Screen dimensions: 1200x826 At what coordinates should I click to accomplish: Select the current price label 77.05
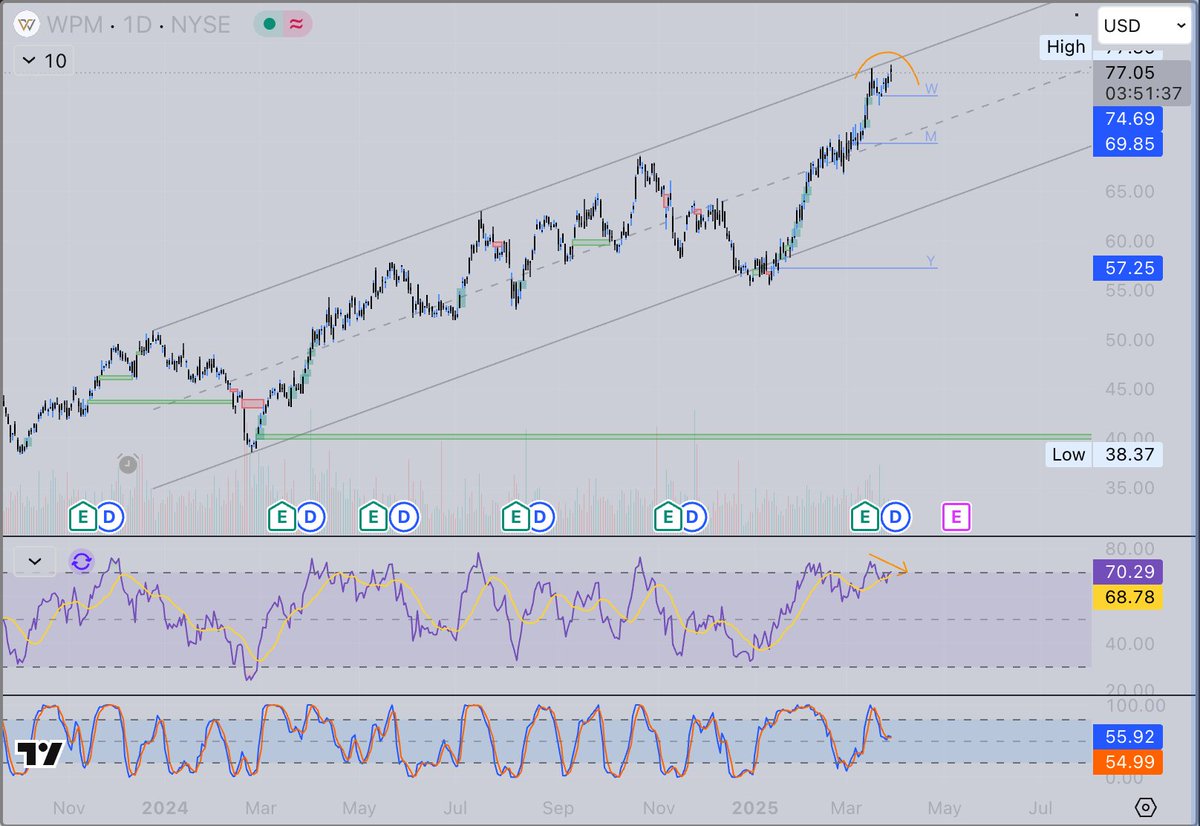coord(1130,72)
